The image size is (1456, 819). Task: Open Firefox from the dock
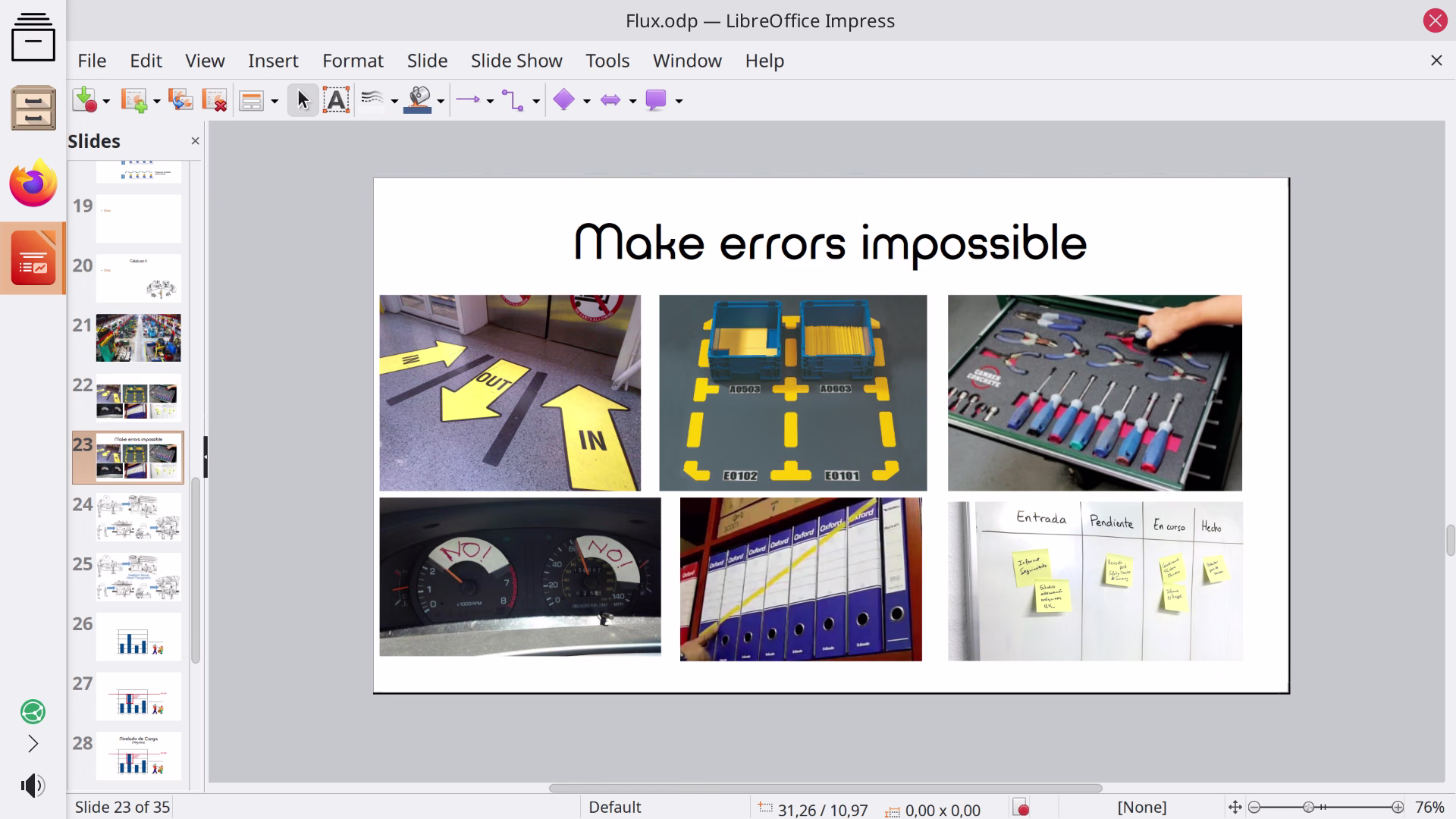pyautogui.click(x=33, y=183)
